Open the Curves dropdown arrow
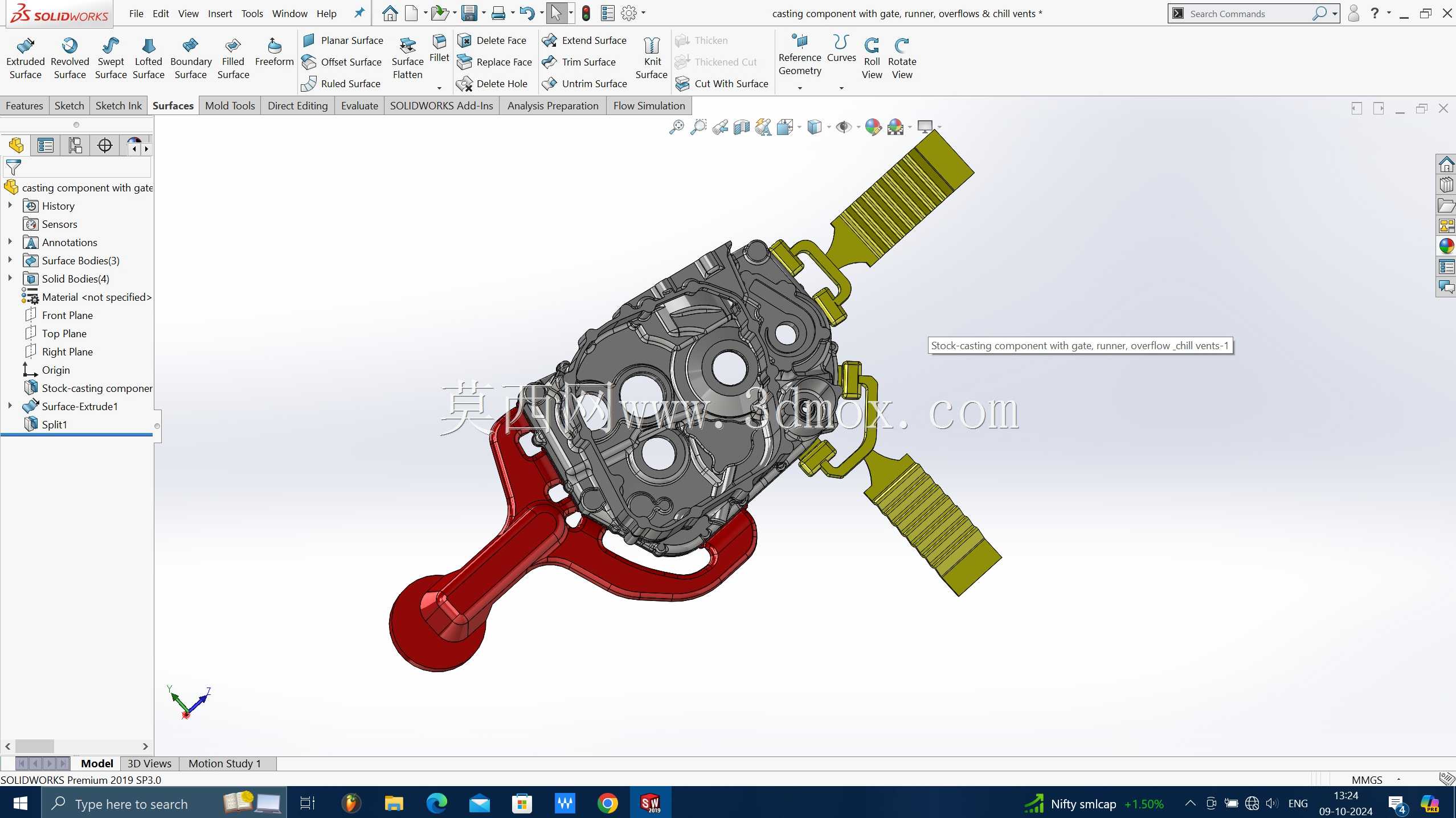1456x818 pixels. [841, 88]
